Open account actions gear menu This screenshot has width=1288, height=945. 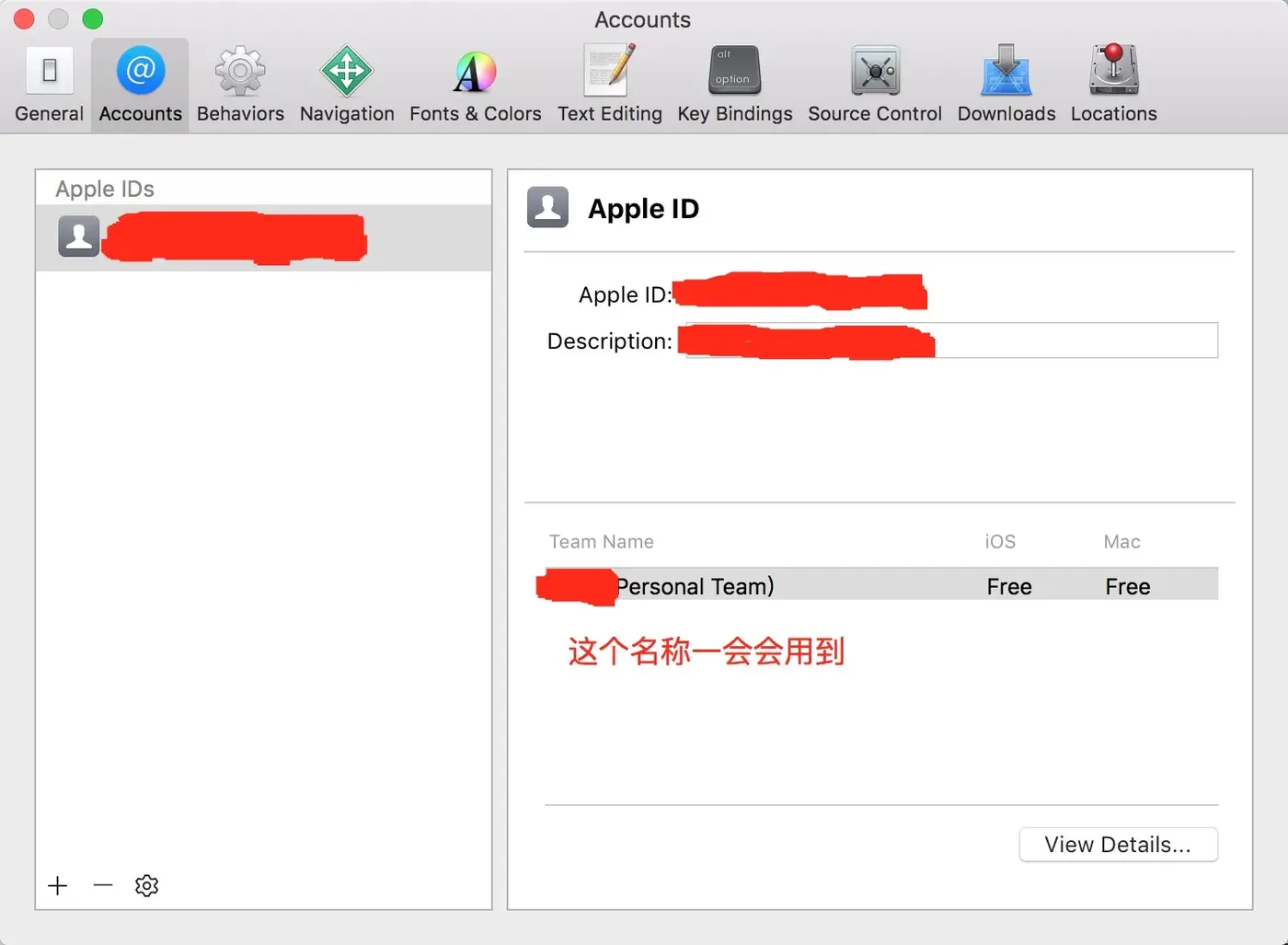click(x=147, y=885)
